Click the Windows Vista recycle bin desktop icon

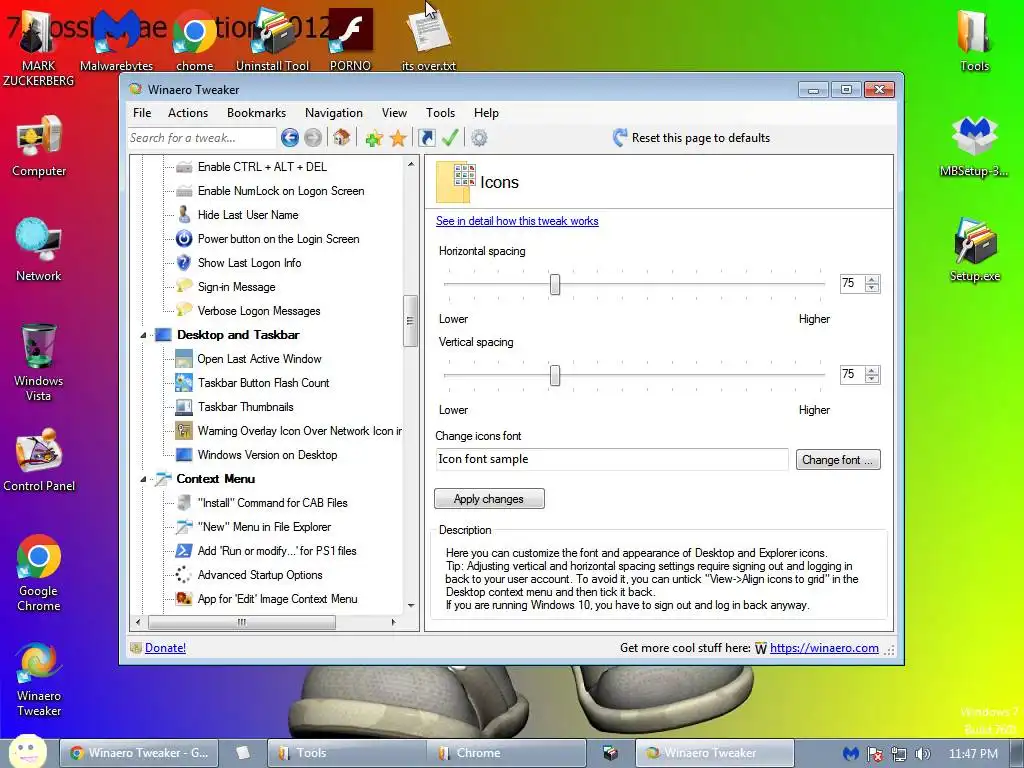pos(39,362)
